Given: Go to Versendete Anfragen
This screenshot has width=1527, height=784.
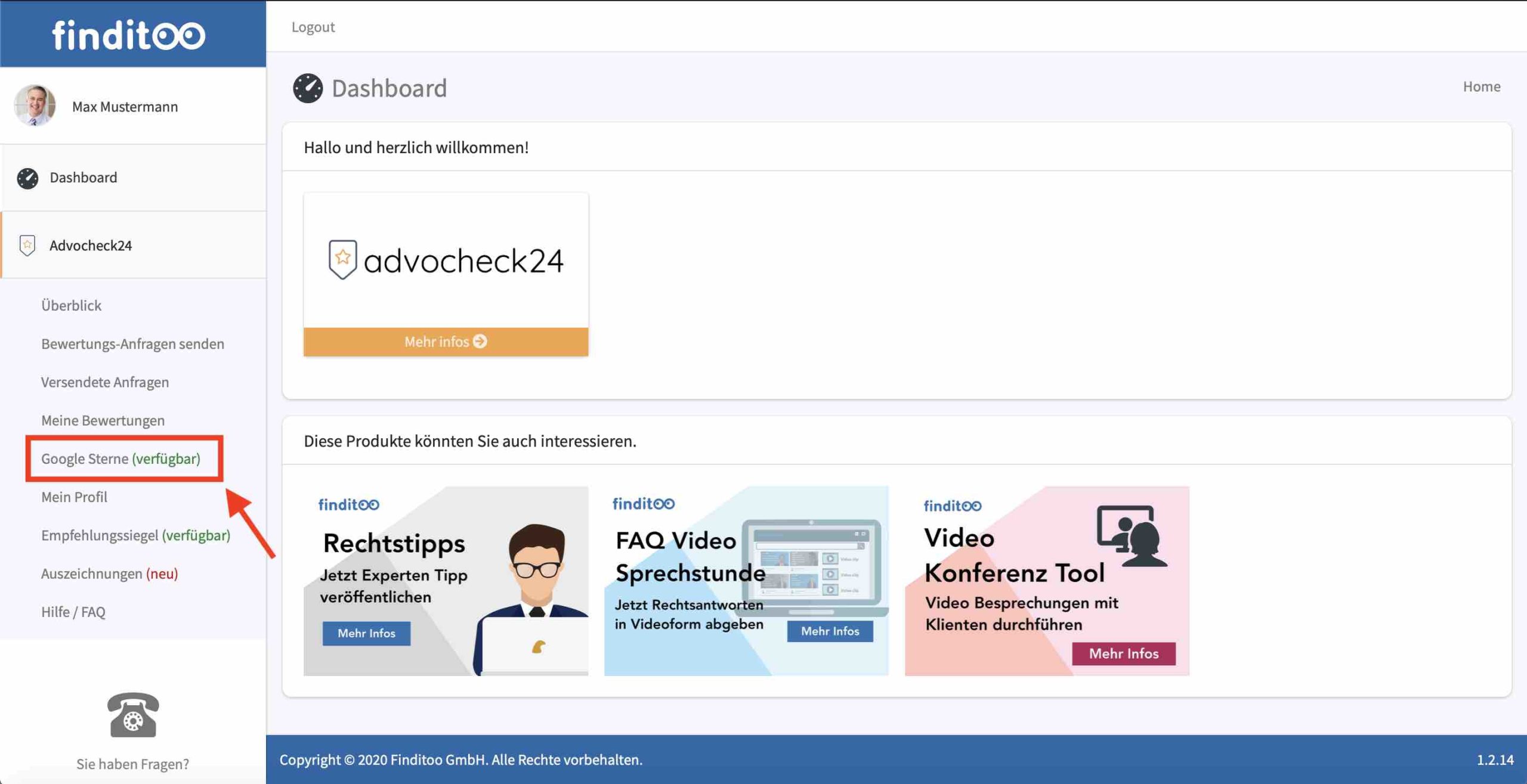Looking at the screenshot, I should pos(105,382).
